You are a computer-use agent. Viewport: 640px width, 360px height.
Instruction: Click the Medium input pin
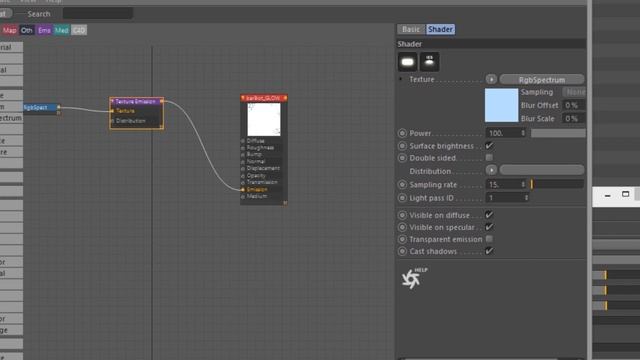[x=243, y=196]
